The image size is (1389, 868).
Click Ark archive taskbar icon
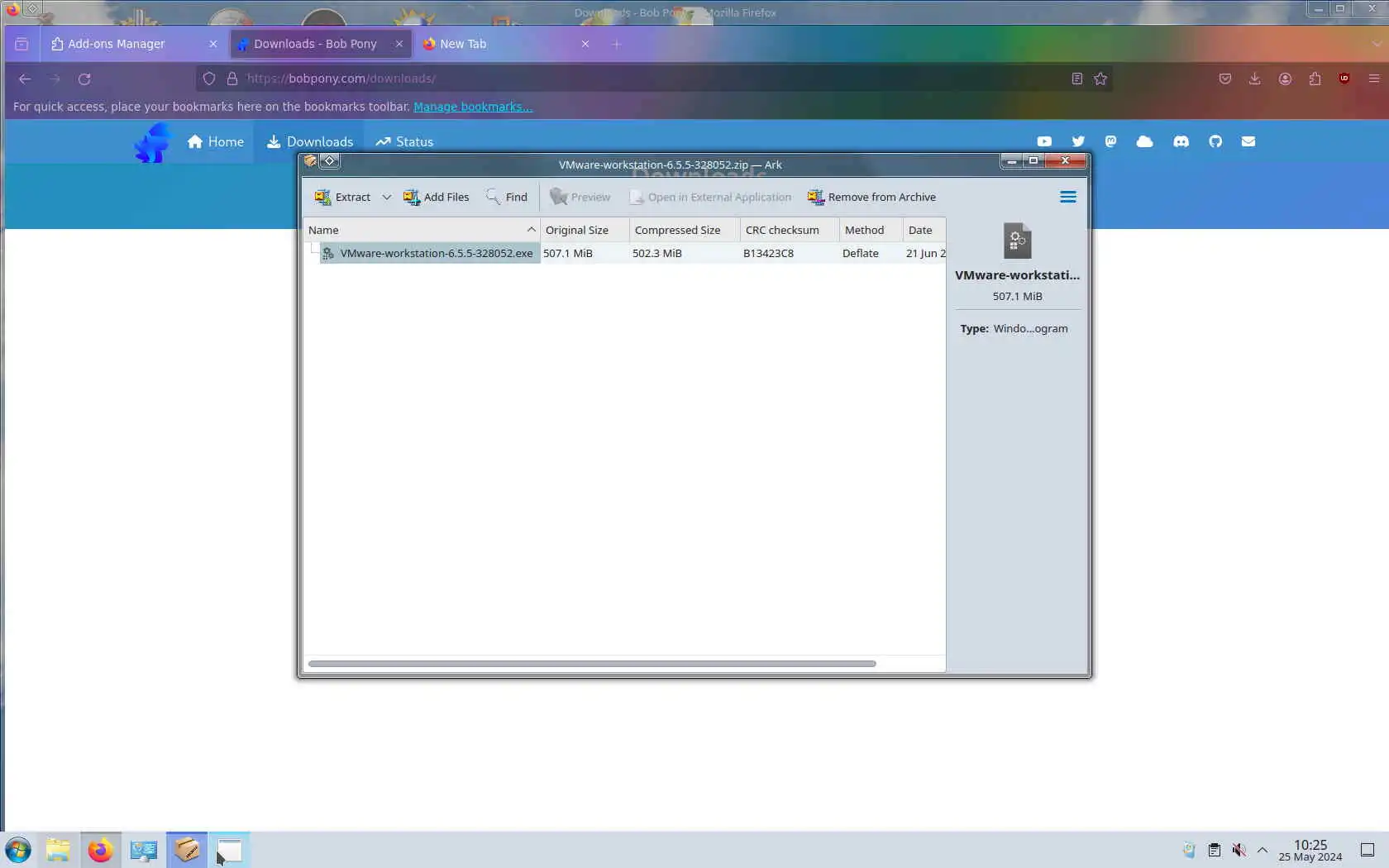tap(187, 850)
